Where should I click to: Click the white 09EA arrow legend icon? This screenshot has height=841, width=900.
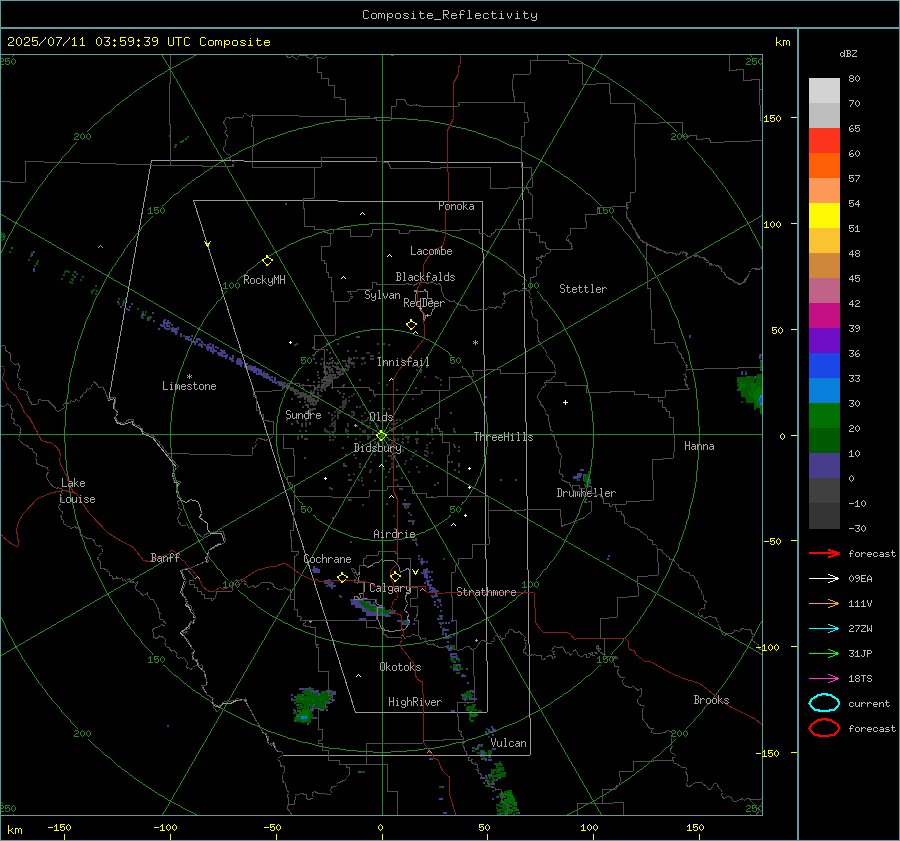pos(824,578)
